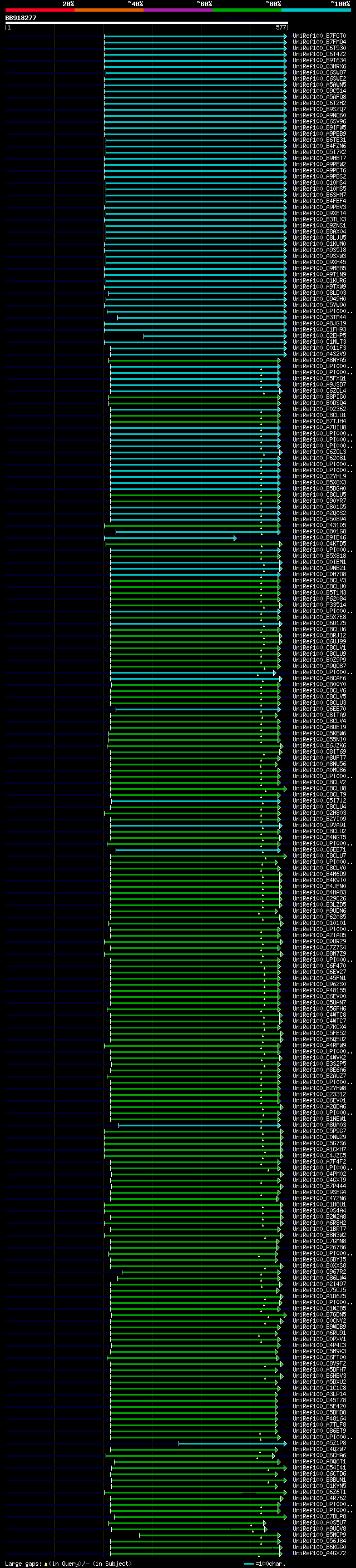Screen dimensions: 356x1568
Task: Click the orange ~40% legend segment
Action: click(109, 10)
